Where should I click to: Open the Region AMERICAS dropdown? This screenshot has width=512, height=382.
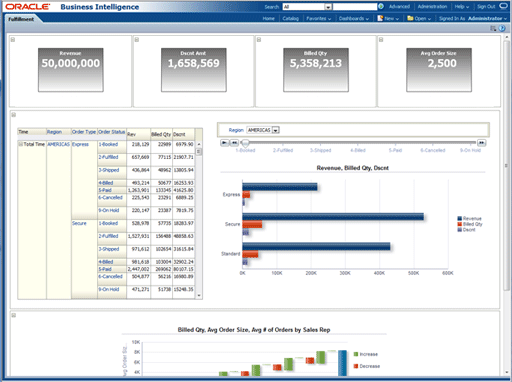(x=276, y=130)
